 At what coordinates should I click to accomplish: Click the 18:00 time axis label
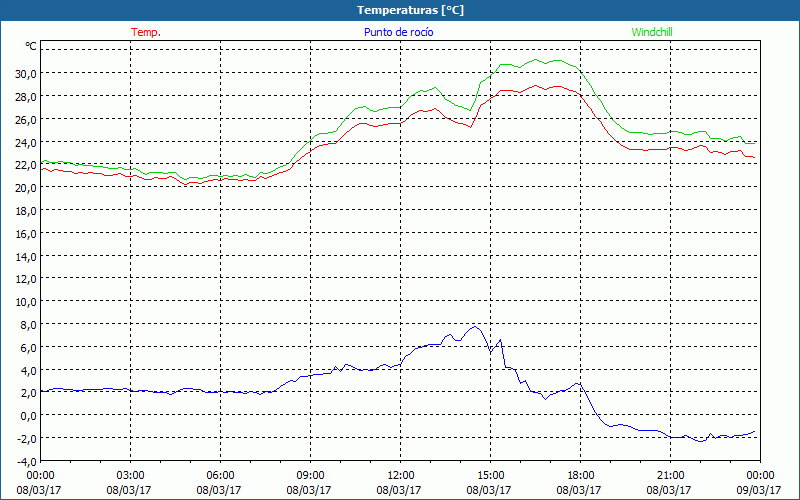[x=581, y=476]
